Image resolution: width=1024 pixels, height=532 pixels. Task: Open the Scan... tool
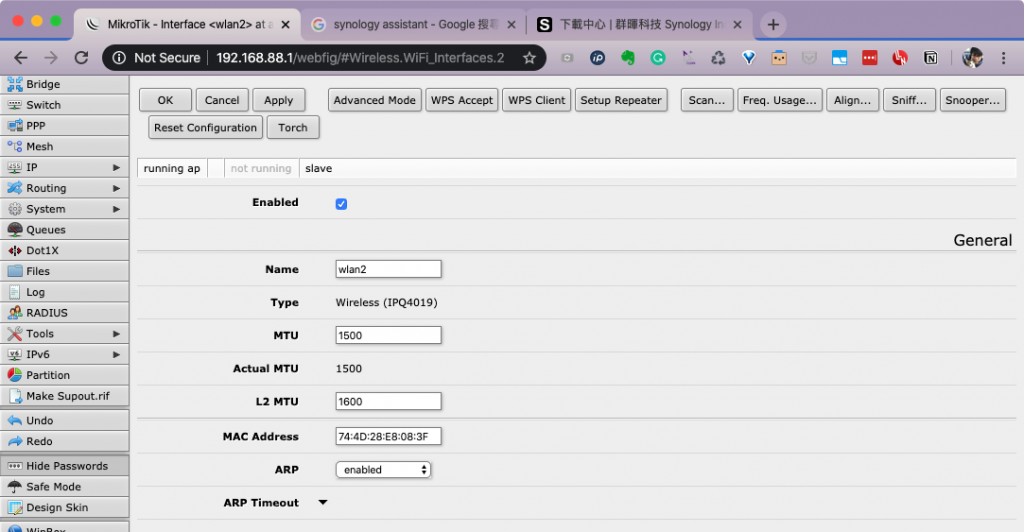(x=707, y=100)
